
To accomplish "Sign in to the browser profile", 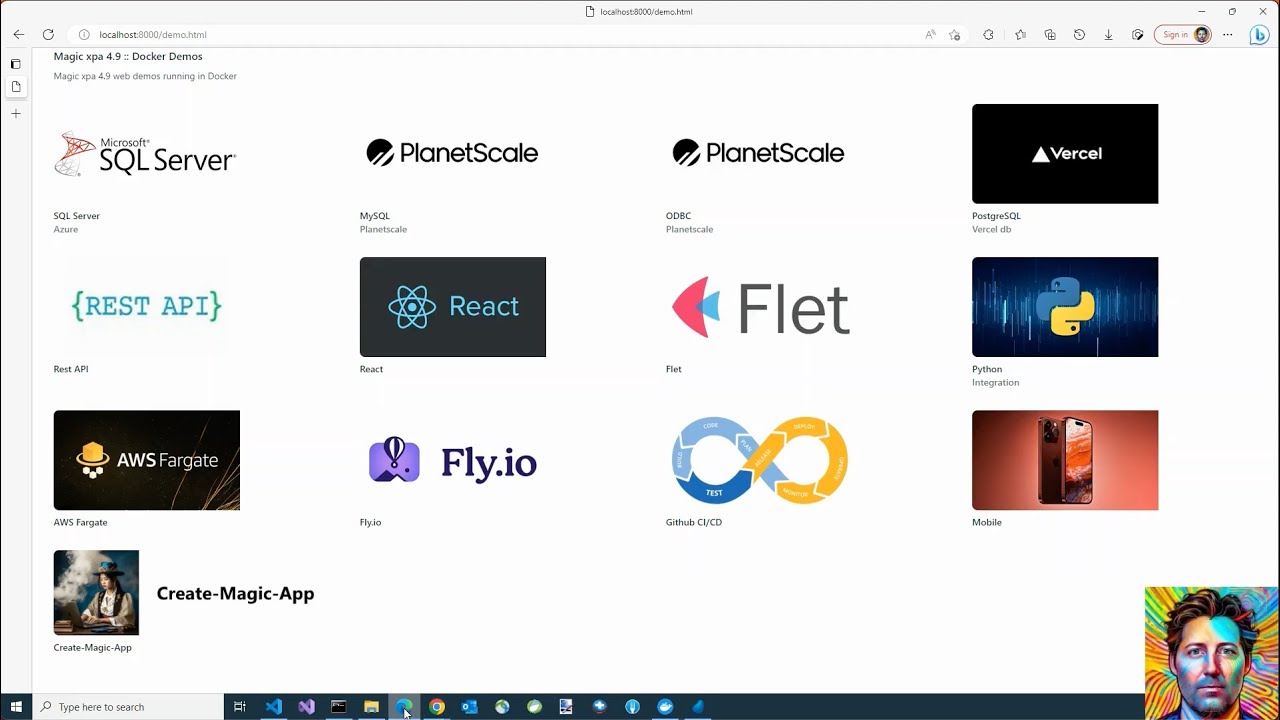I will pos(1182,34).
